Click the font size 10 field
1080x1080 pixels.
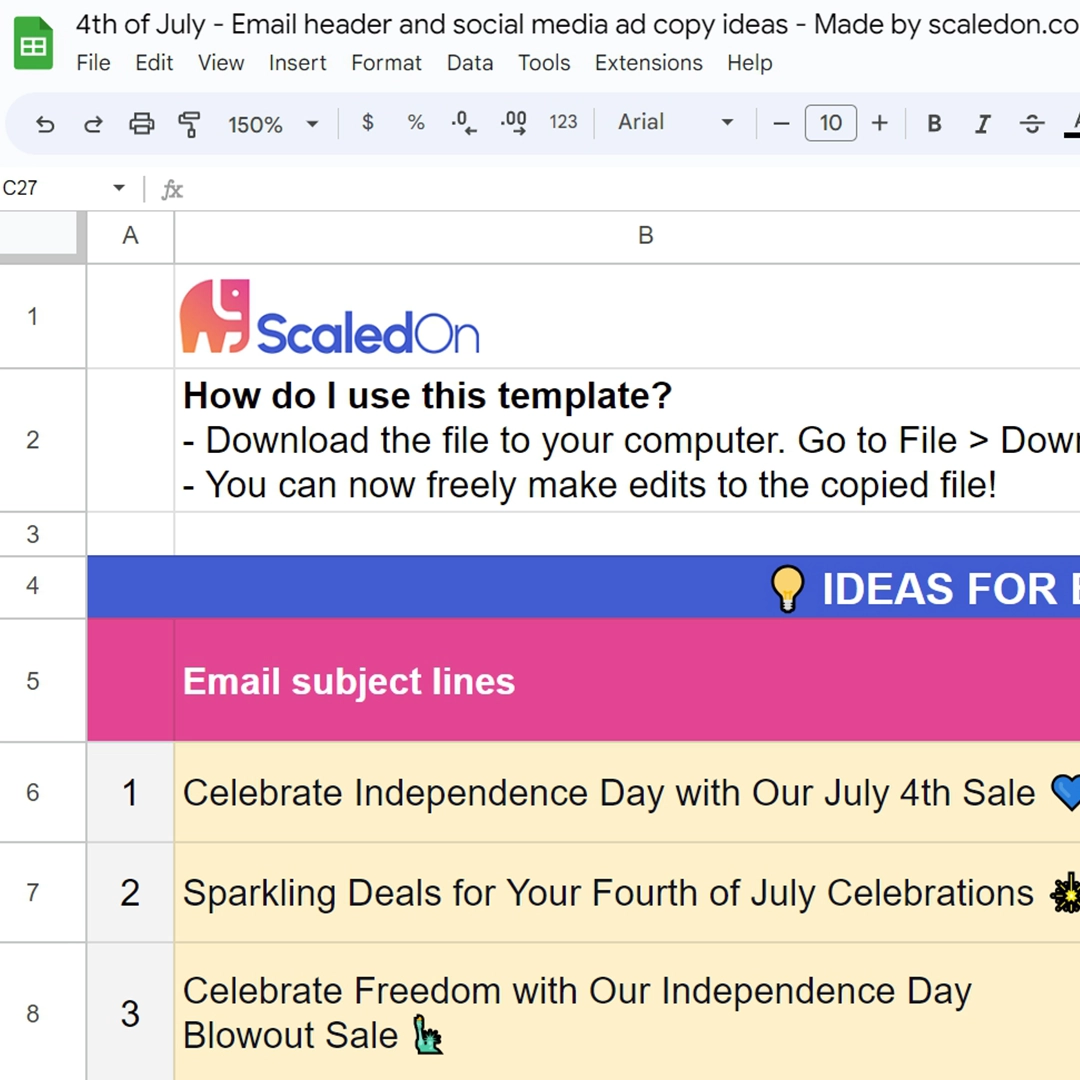[831, 123]
